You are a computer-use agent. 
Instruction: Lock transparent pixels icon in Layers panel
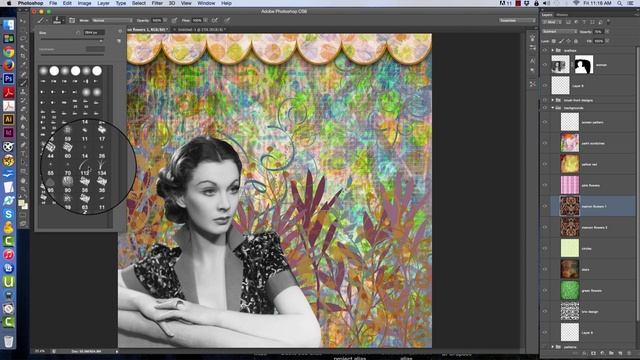[x=554, y=41]
